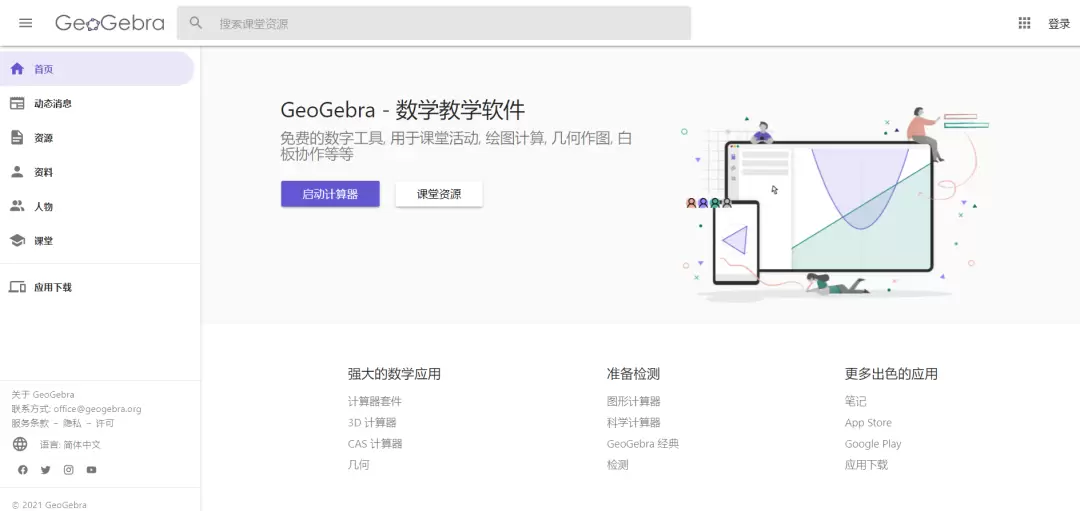Image resolution: width=1080 pixels, height=511 pixels.
Task: Click the 启动计算器 button
Action: tap(330, 194)
